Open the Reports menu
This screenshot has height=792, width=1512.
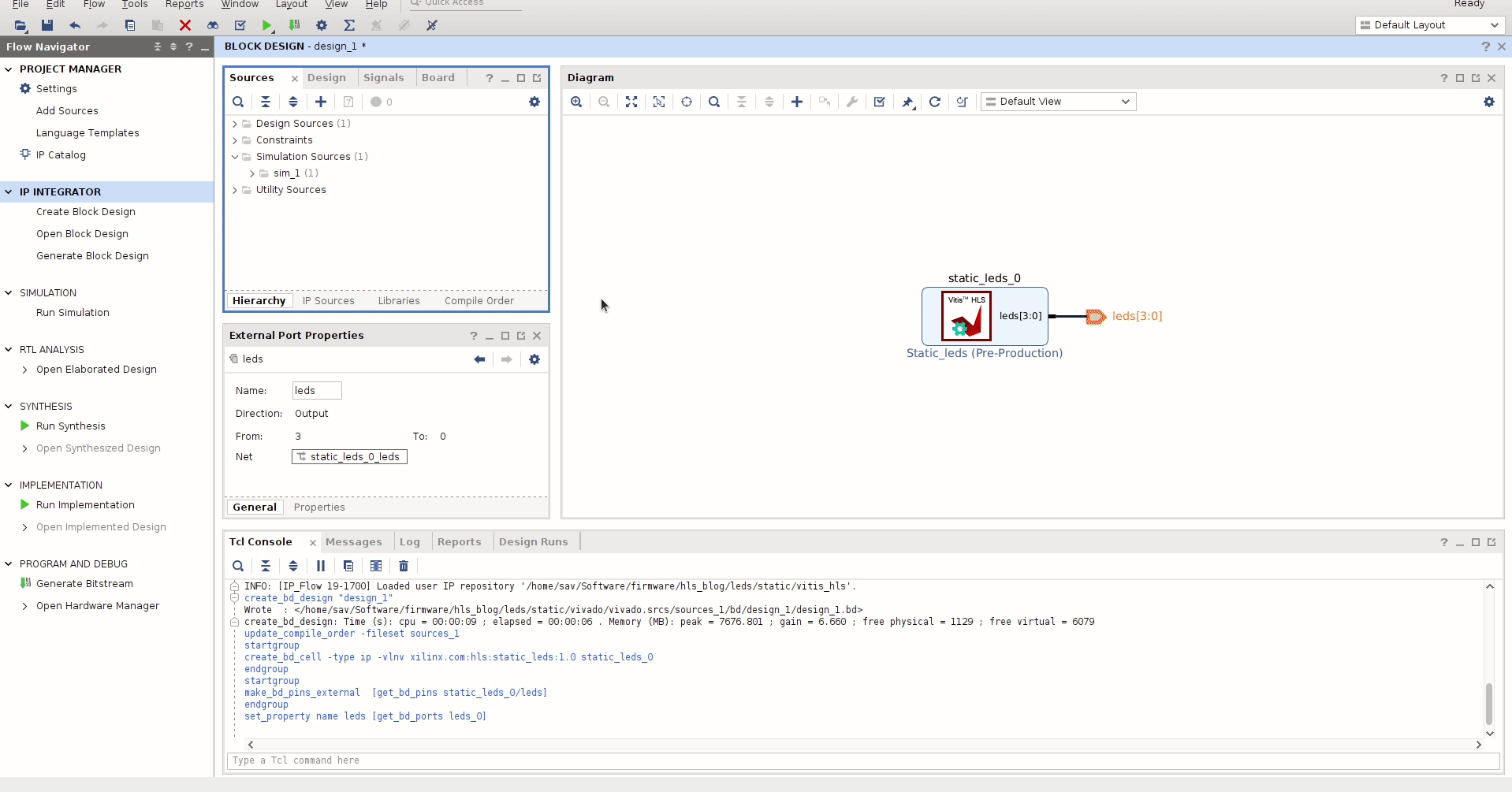click(x=184, y=5)
